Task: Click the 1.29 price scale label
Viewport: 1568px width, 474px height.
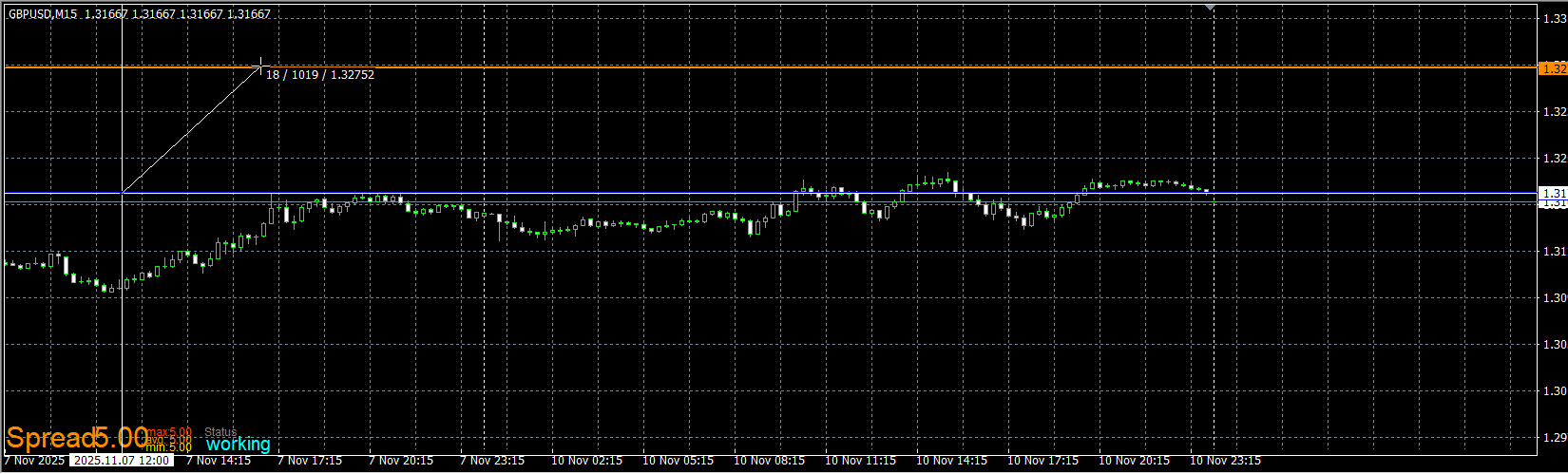Action: click(x=1555, y=438)
